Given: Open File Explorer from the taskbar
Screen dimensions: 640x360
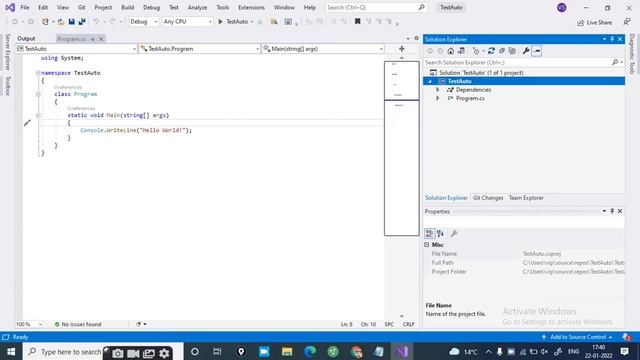Looking at the screenshot, I should pyautogui.click(x=287, y=352).
